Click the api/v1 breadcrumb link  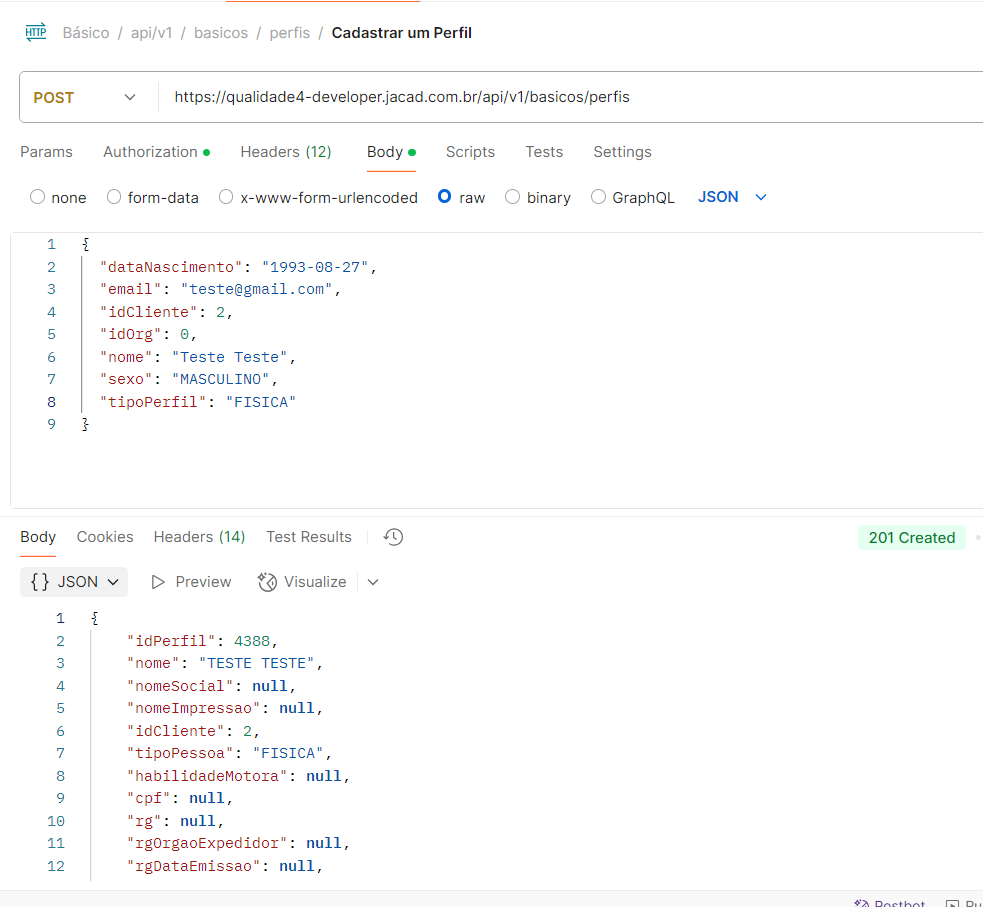(151, 33)
